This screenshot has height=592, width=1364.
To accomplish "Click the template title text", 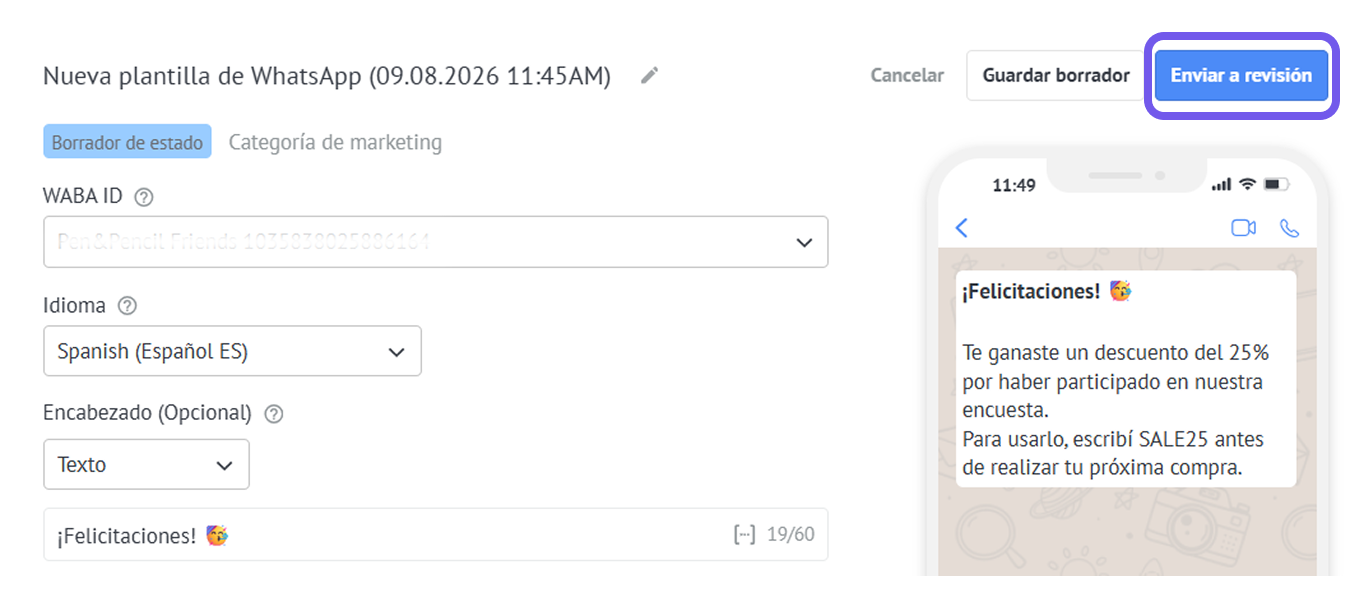I will [x=327, y=76].
